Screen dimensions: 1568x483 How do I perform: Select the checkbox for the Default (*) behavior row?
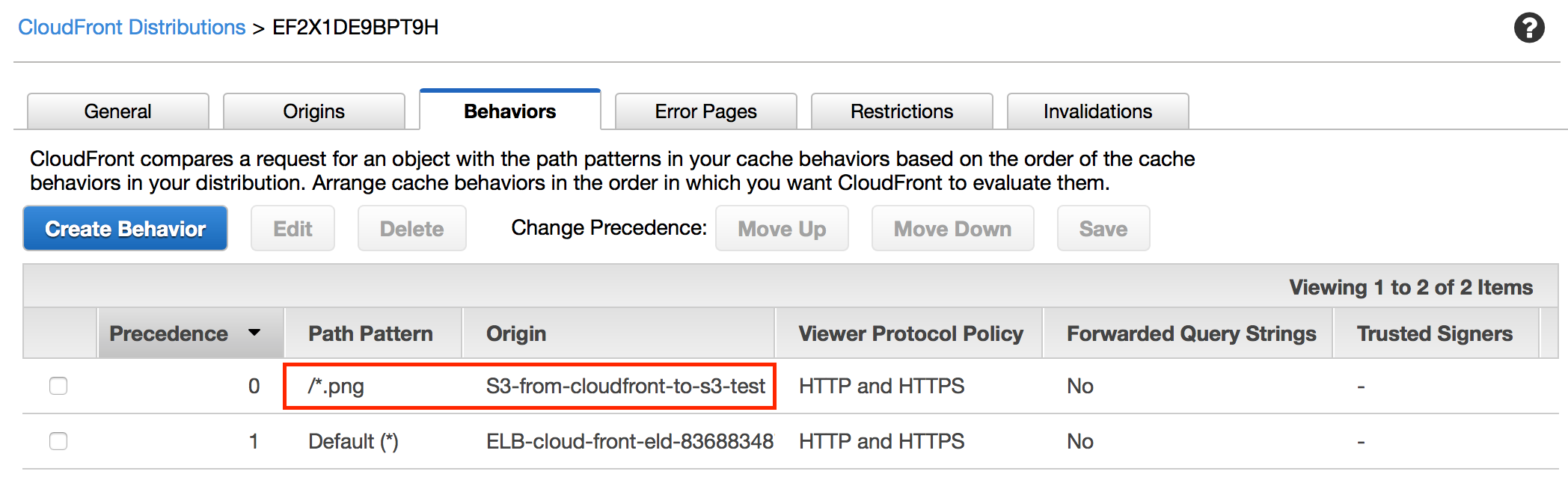(58, 441)
